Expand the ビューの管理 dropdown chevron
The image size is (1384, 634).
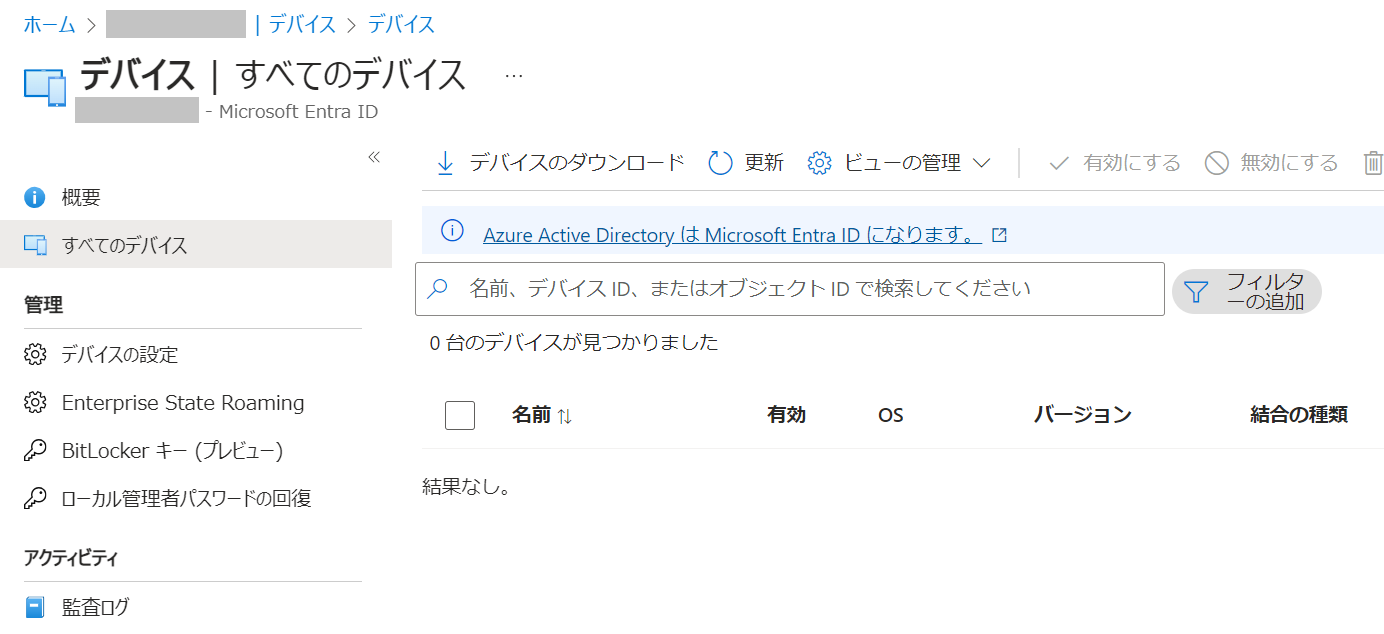click(981, 163)
